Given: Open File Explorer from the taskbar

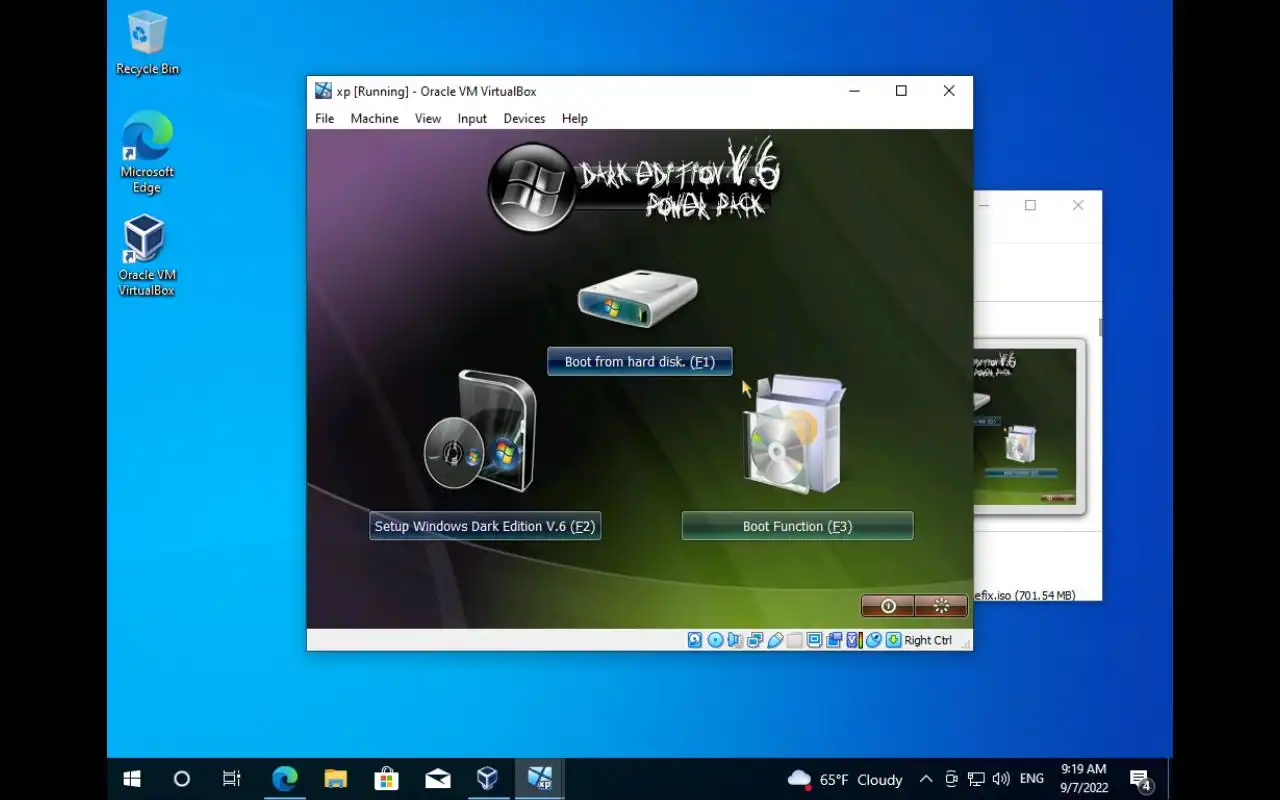Looking at the screenshot, I should click(x=335, y=779).
